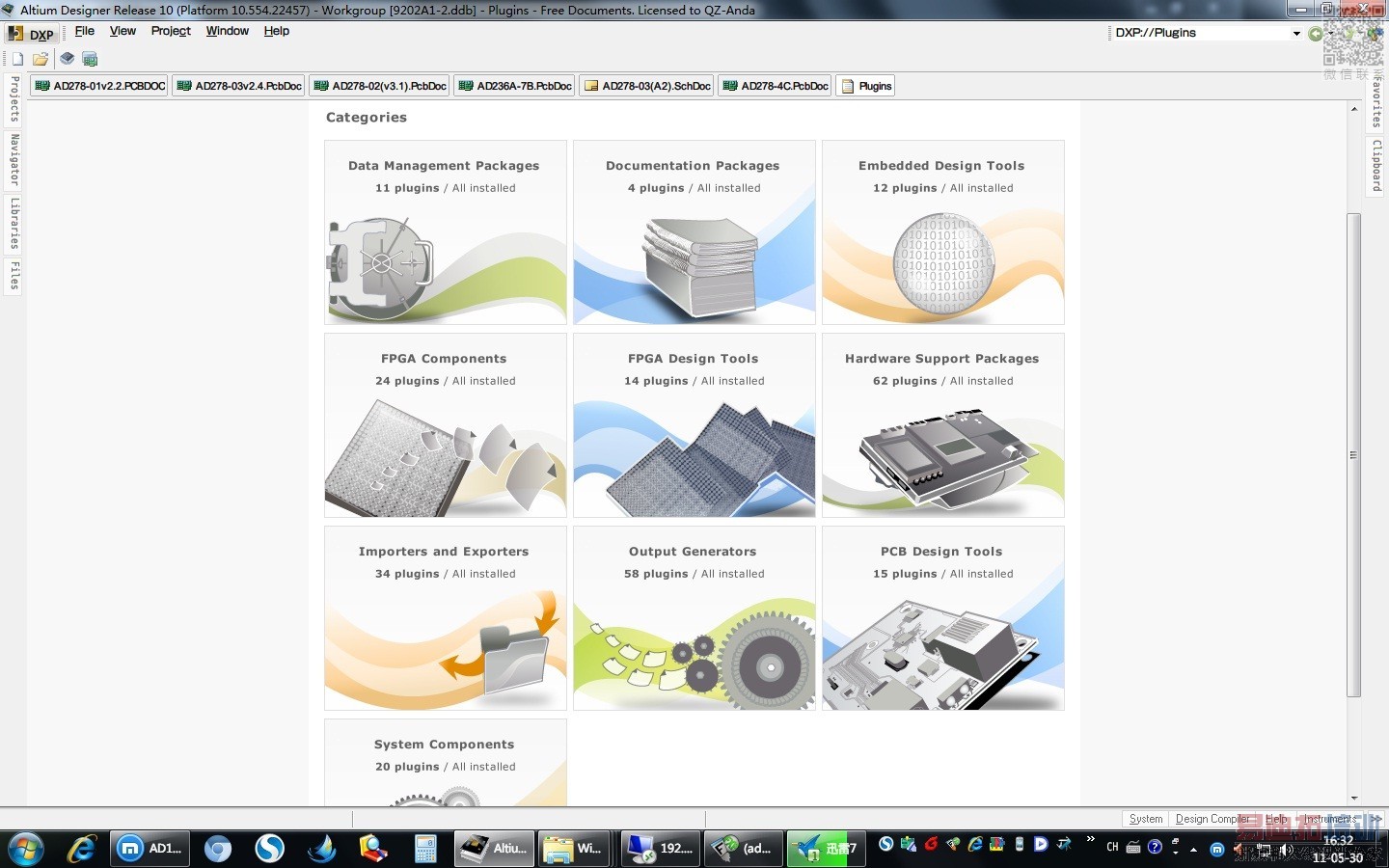The image size is (1389, 868).
Task: Click the Documentation Packages title
Action: point(693,166)
